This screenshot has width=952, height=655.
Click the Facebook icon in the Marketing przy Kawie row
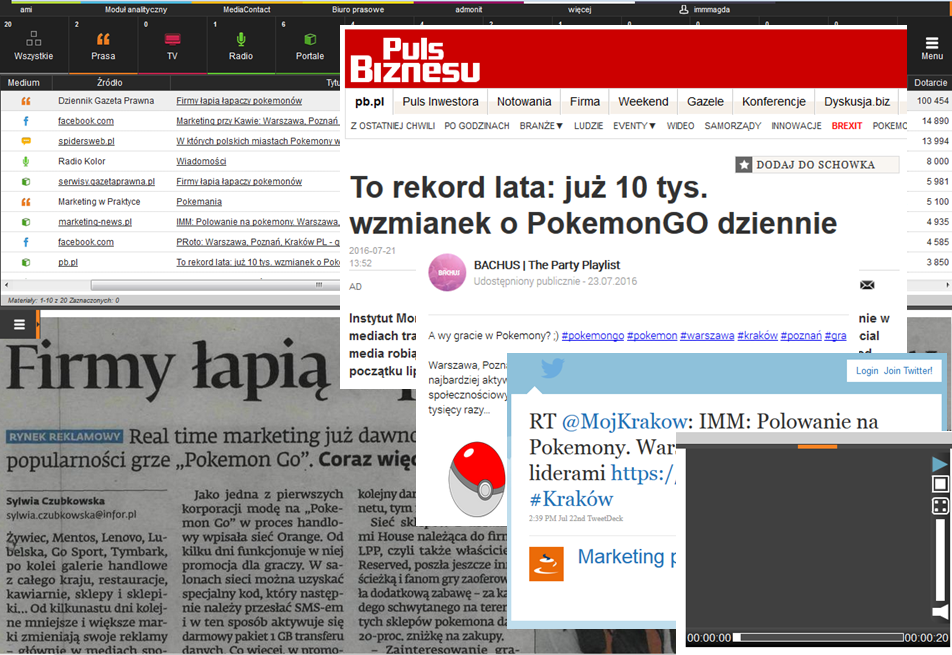26,121
